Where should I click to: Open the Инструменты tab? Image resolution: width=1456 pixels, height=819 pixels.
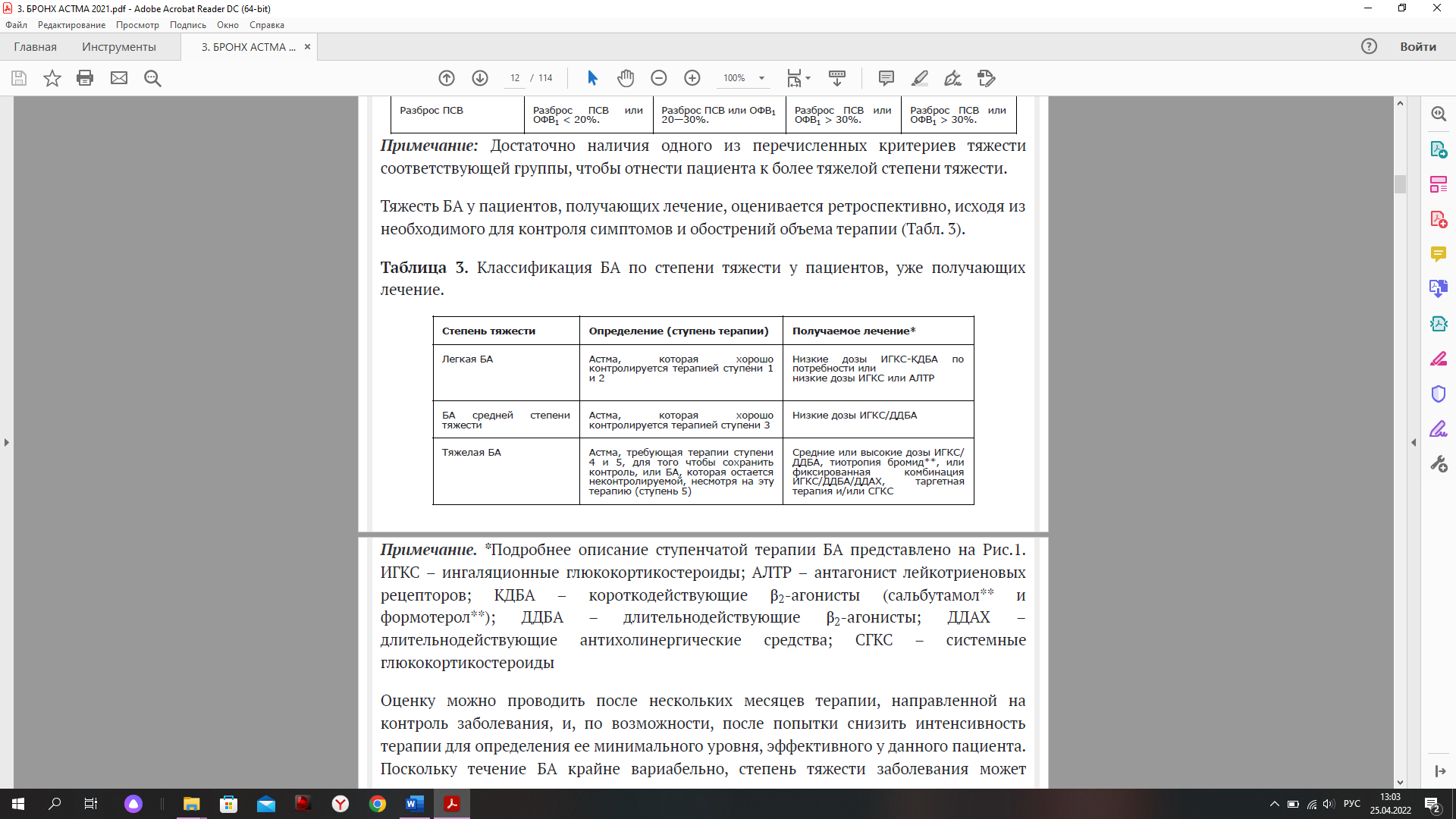coord(119,47)
